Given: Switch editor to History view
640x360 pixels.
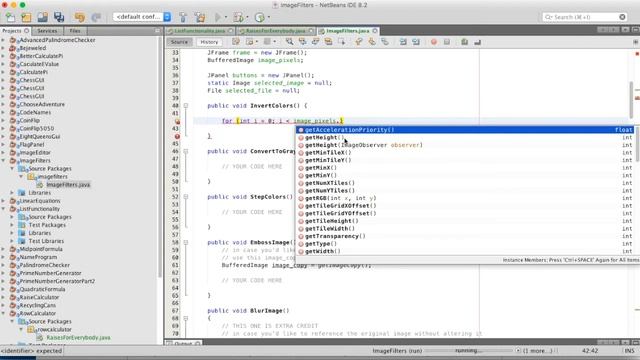Looking at the screenshot, I should 209,42.
